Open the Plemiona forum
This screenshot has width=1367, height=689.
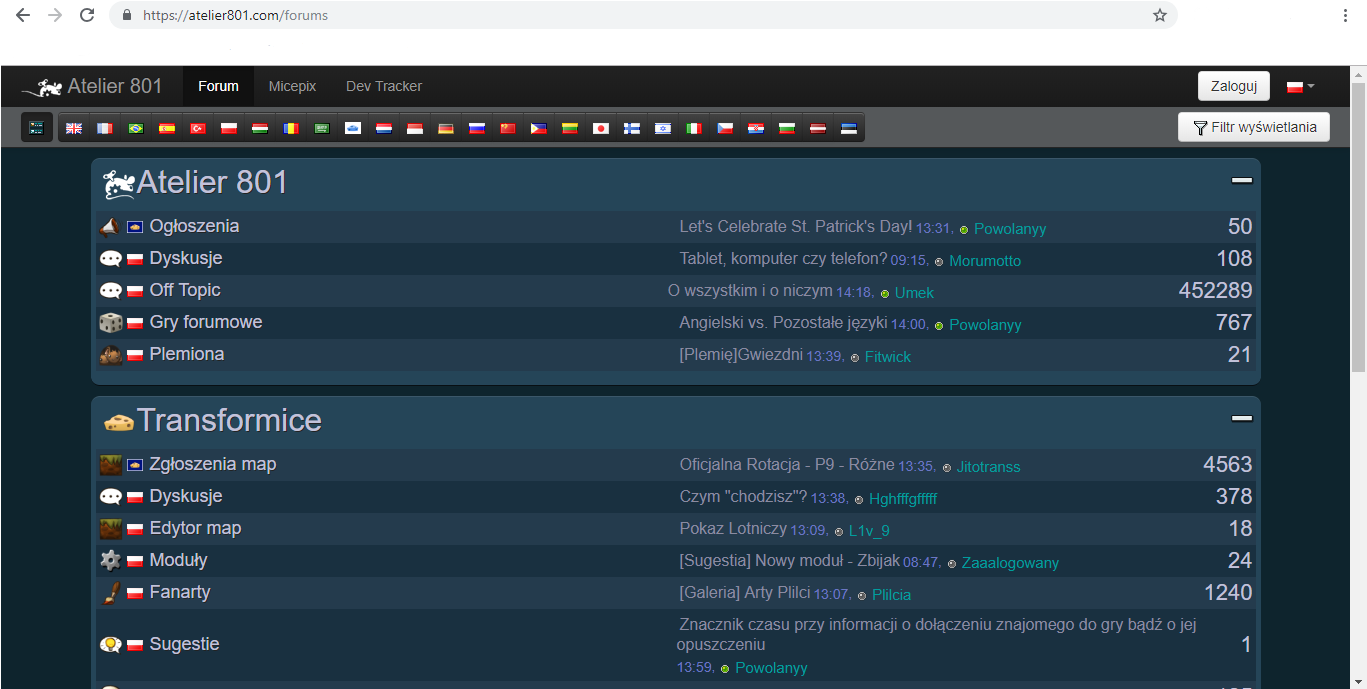coord(187,355)
